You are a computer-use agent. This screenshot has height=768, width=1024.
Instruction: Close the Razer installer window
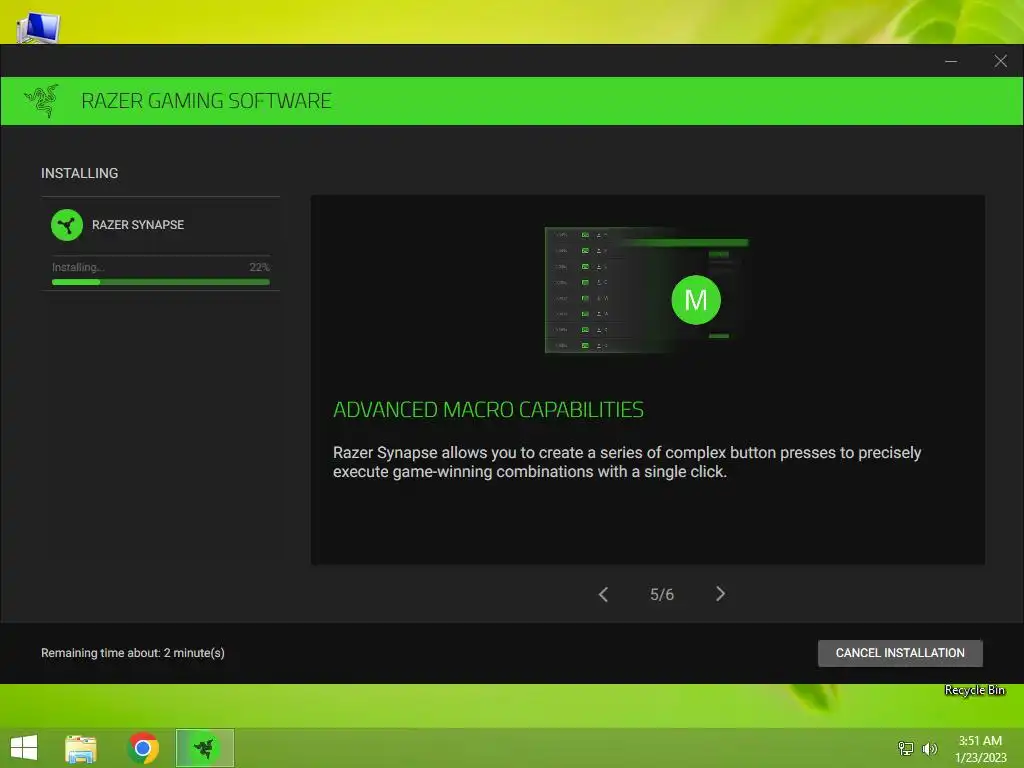click(x=1000, y=61)
